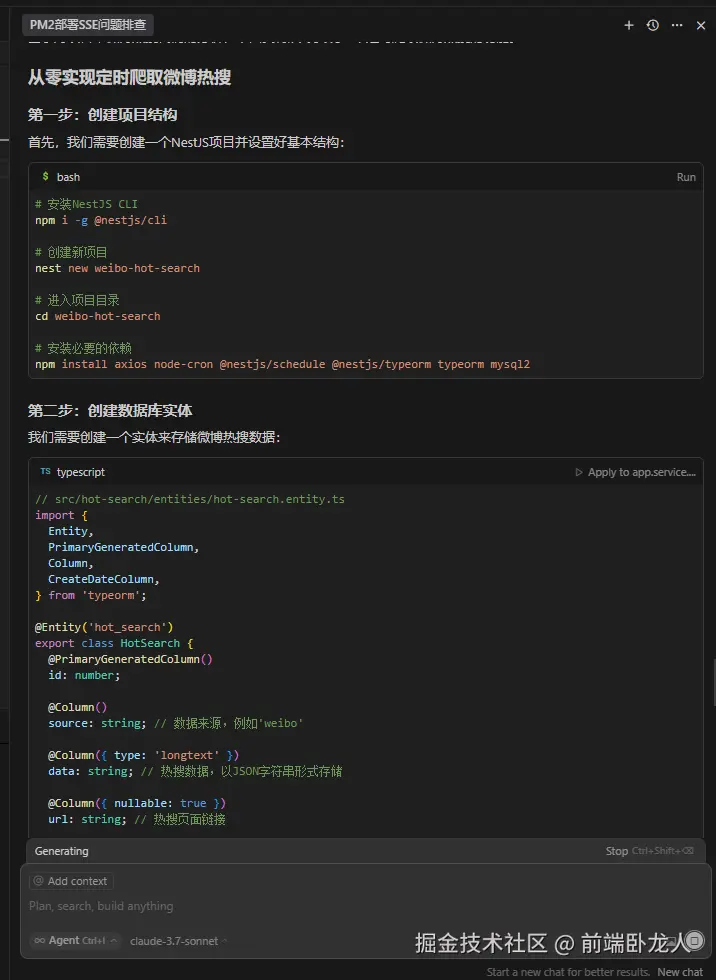The height and width of the screenshot is (980, 716).
Task: Open the claude-3.7-sonnet model selector
Action: point(178,941)
